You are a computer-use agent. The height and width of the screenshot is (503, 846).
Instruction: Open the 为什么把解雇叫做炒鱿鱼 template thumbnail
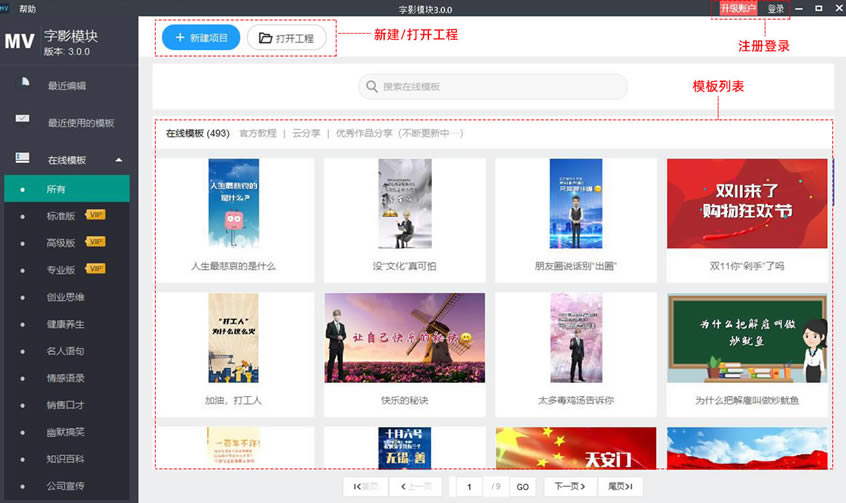coord(747,338)
